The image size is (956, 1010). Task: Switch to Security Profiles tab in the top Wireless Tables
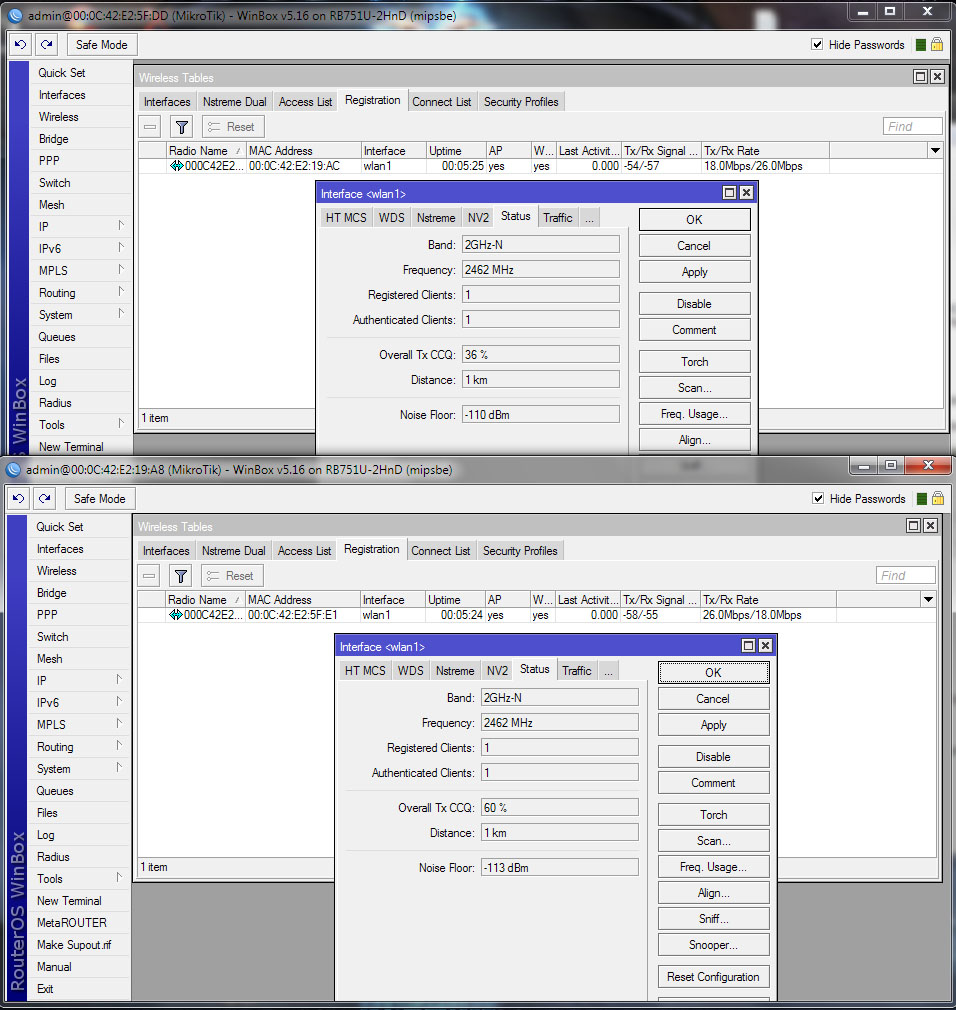click(521, 102)
